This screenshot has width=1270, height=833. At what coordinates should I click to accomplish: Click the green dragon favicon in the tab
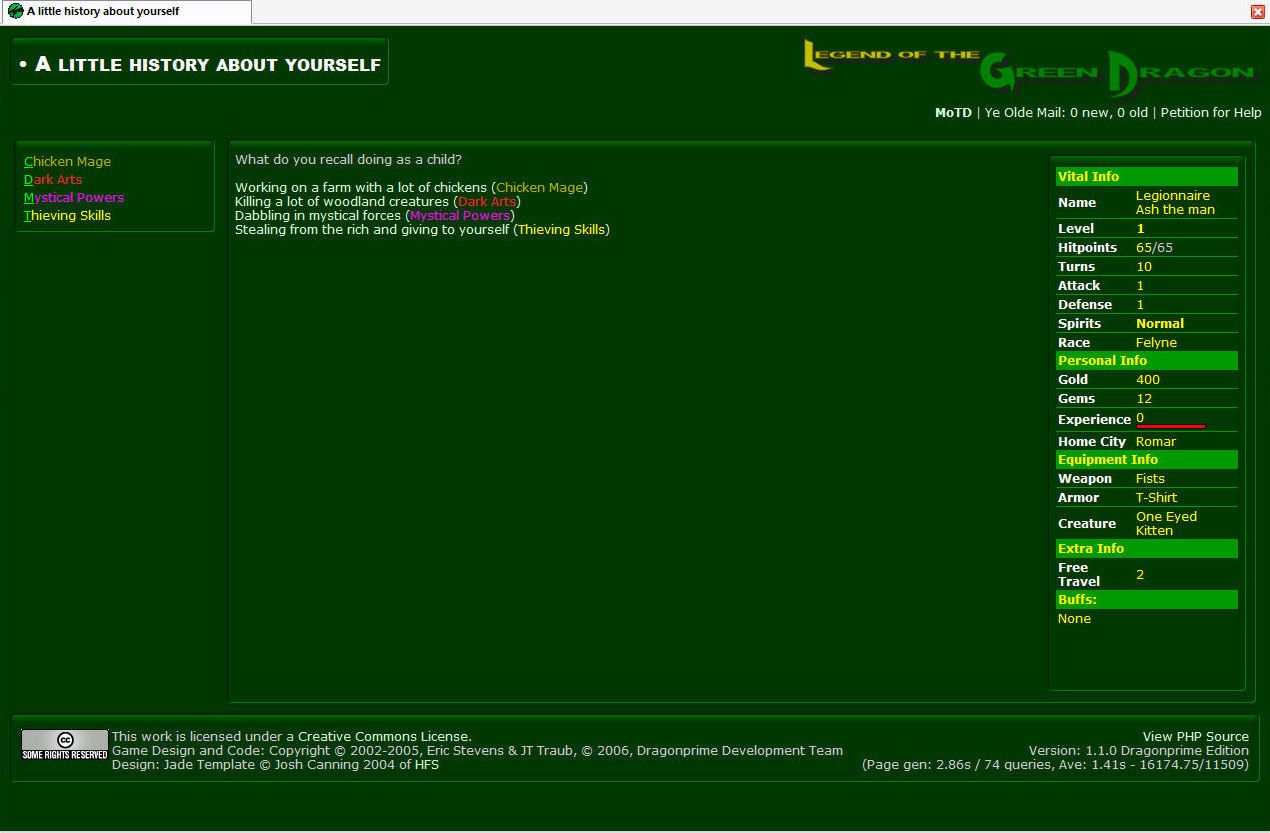pyautogui.click(x=15, y=11)
